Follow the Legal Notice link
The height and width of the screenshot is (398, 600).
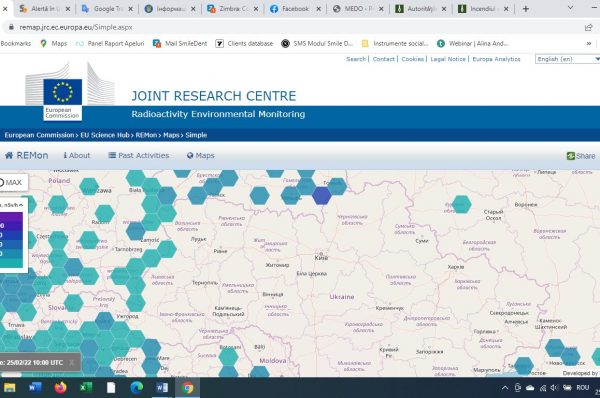pyautogui.click(x=448, y=59)
